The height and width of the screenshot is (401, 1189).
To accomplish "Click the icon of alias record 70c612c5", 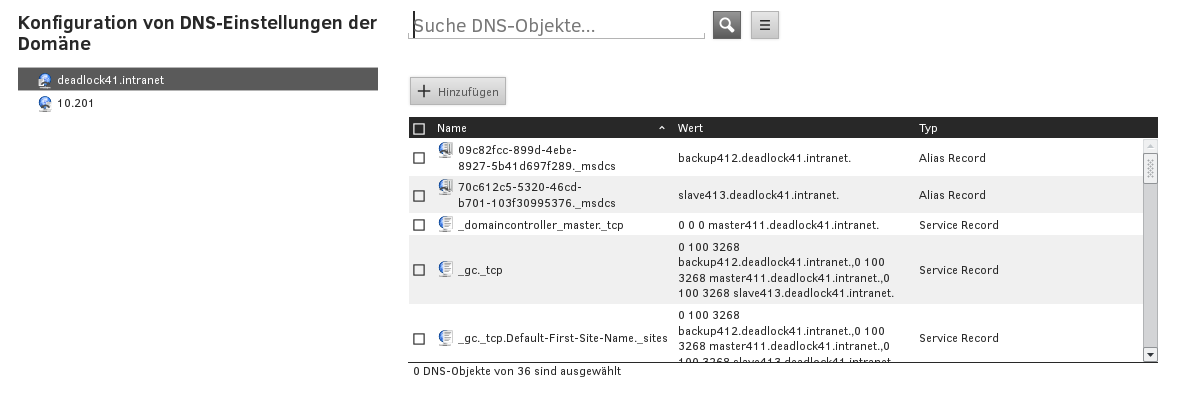I will click(x=446, y=188).
